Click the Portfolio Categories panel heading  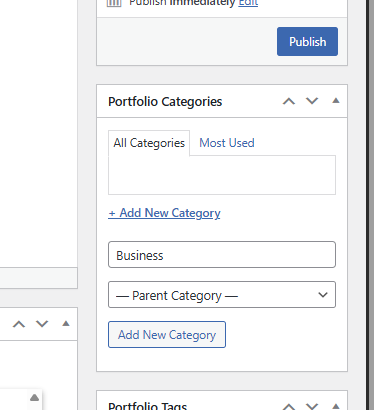coord(165,102)
